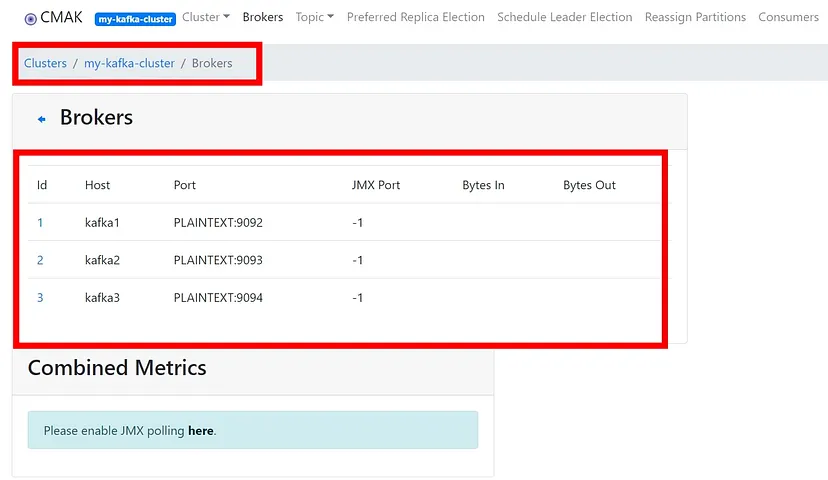Click host cell kafka2
This screenshot has height=480, width=828.
pyautogui.click(x=102, y=260)
